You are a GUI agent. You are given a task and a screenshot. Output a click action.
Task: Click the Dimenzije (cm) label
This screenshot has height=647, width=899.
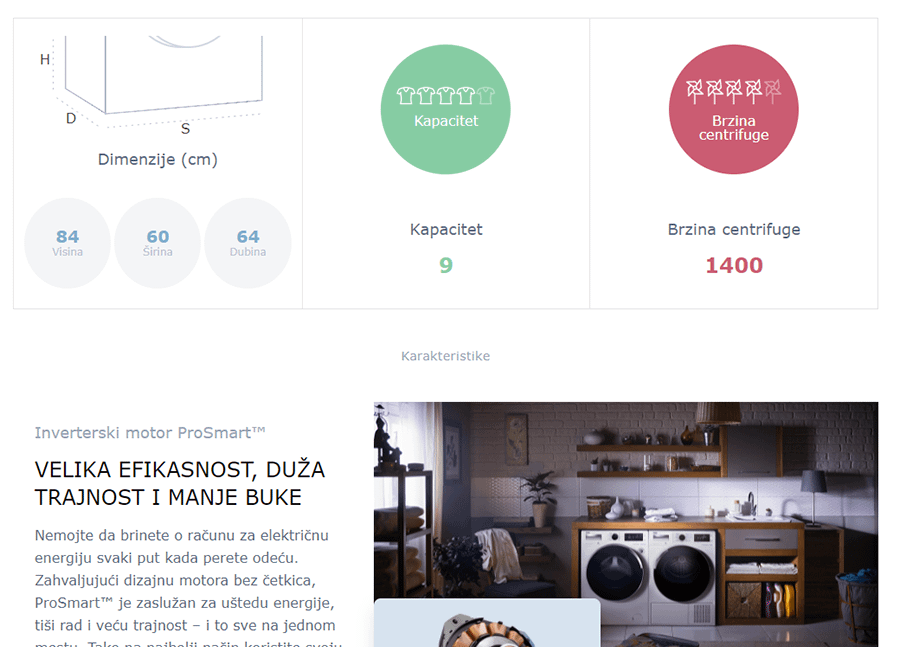(158, 159)
